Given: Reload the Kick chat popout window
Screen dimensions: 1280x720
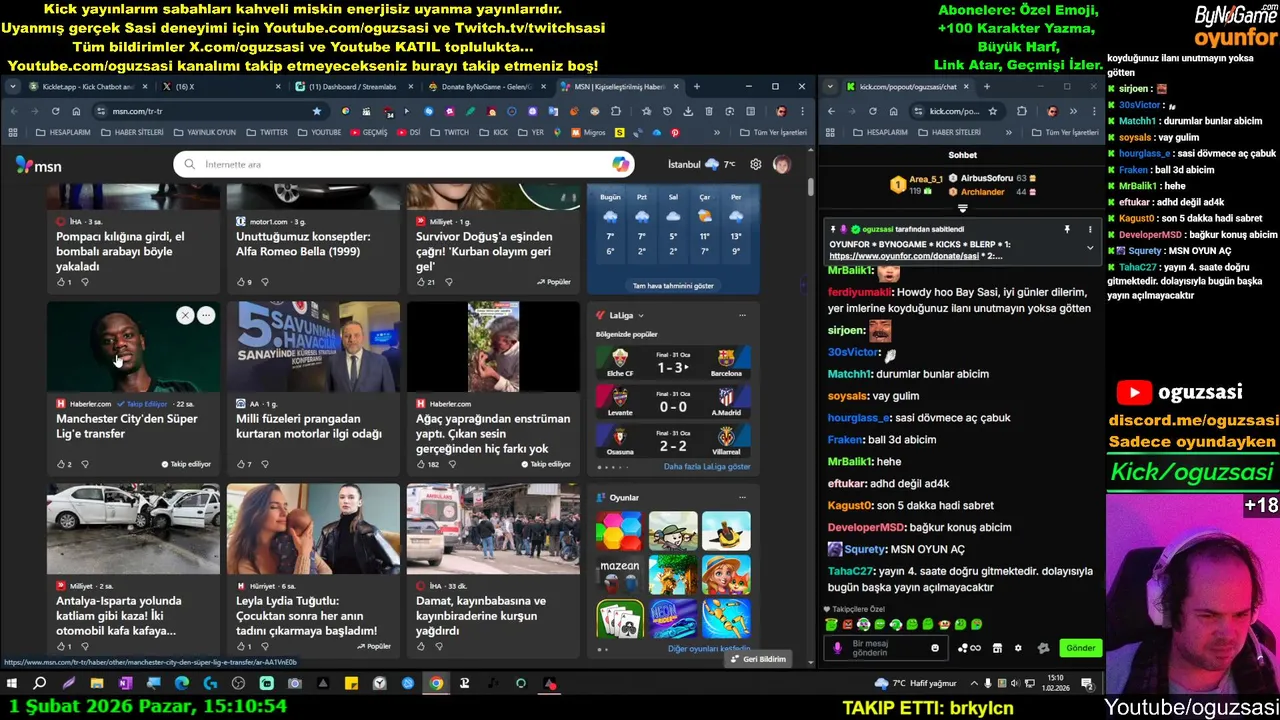Looking at the screenshot, I should (872, 111).
